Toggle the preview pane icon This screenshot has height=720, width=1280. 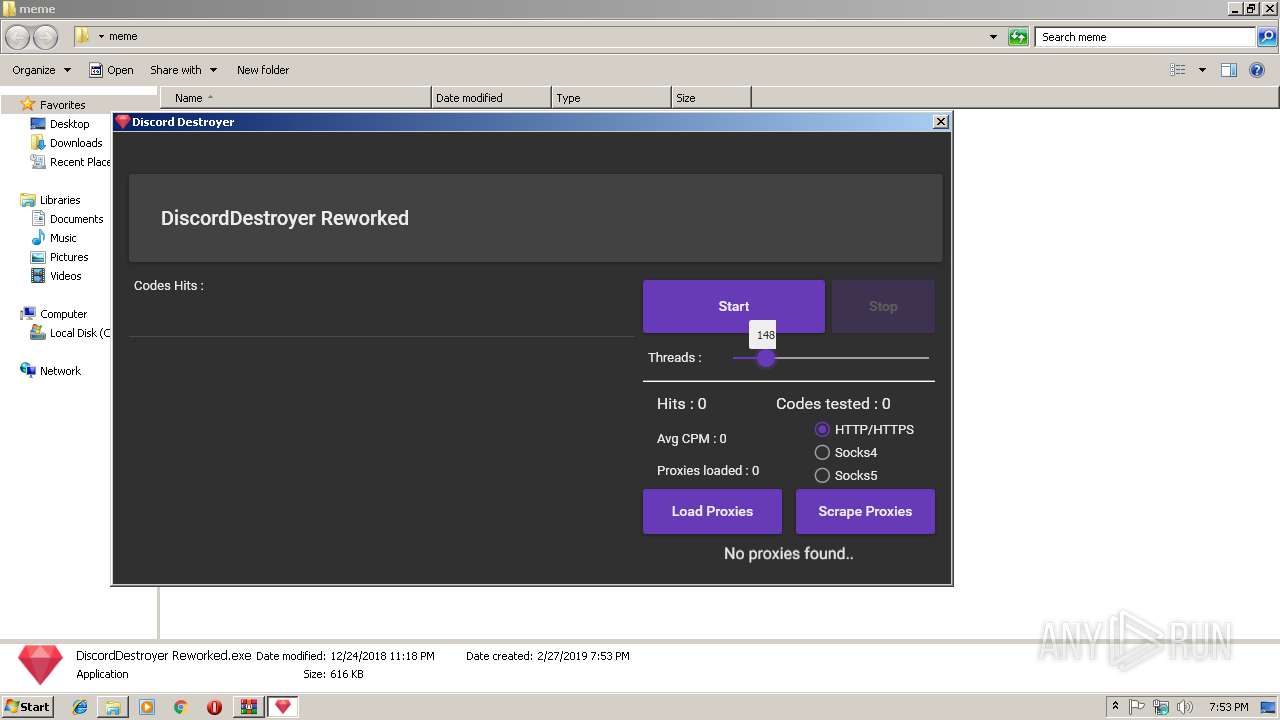pos(1229,70)
